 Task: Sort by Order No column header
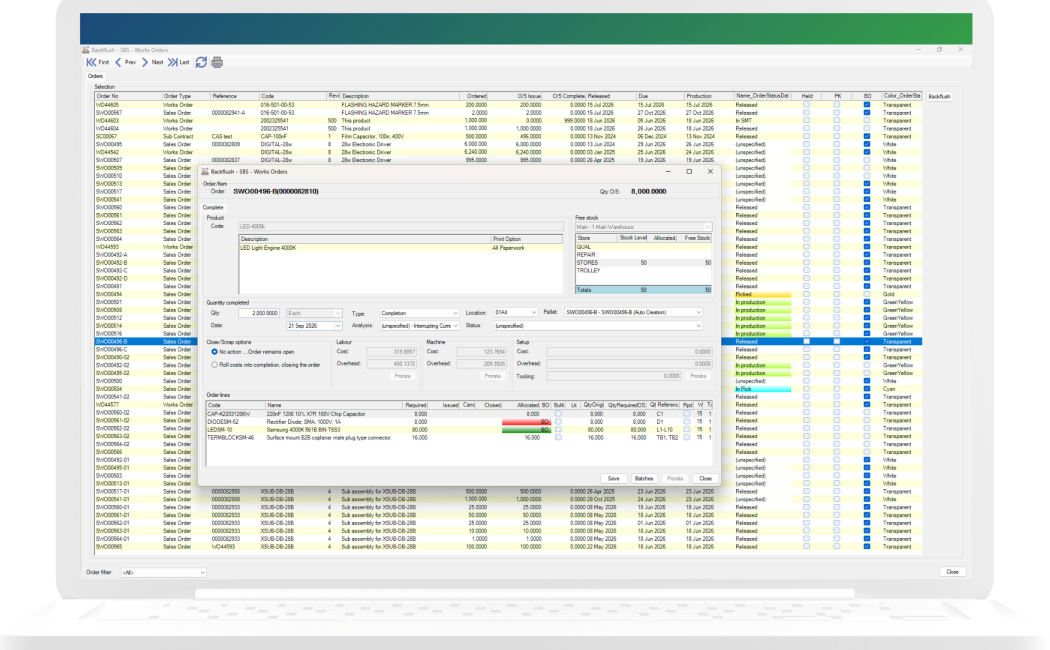tap(127, 96)
